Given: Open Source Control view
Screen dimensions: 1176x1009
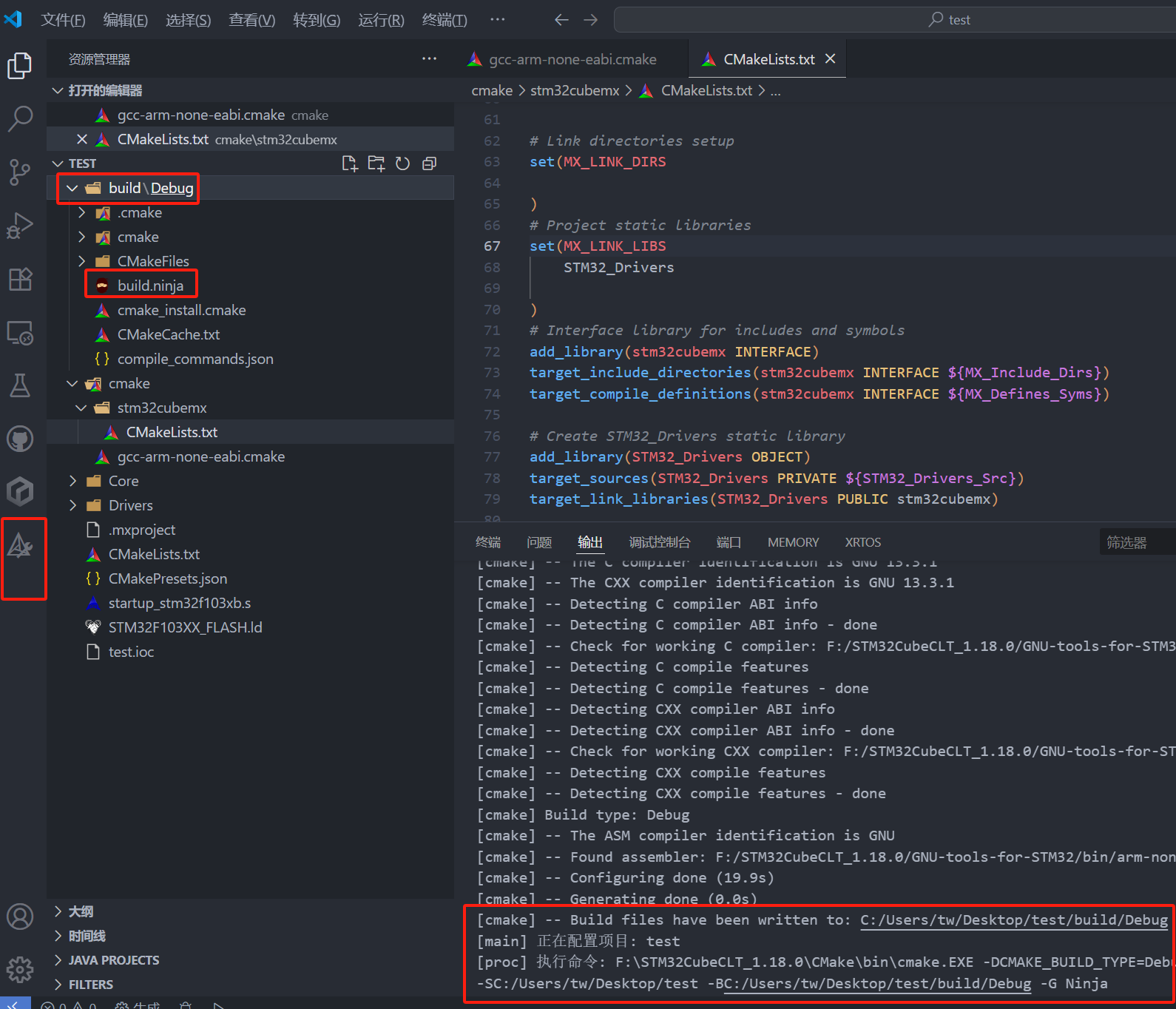Looking at the screenshot, I should 20,172.
